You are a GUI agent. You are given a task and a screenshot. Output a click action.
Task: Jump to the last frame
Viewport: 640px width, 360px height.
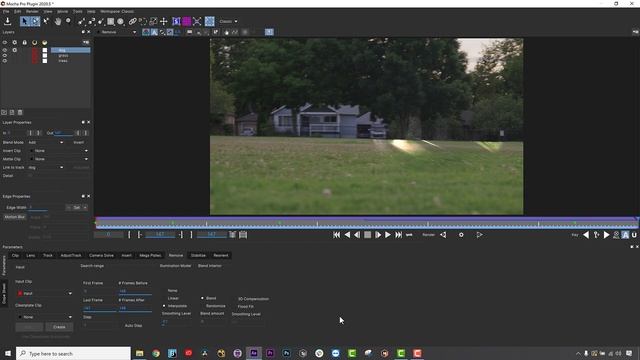point(398,235)
